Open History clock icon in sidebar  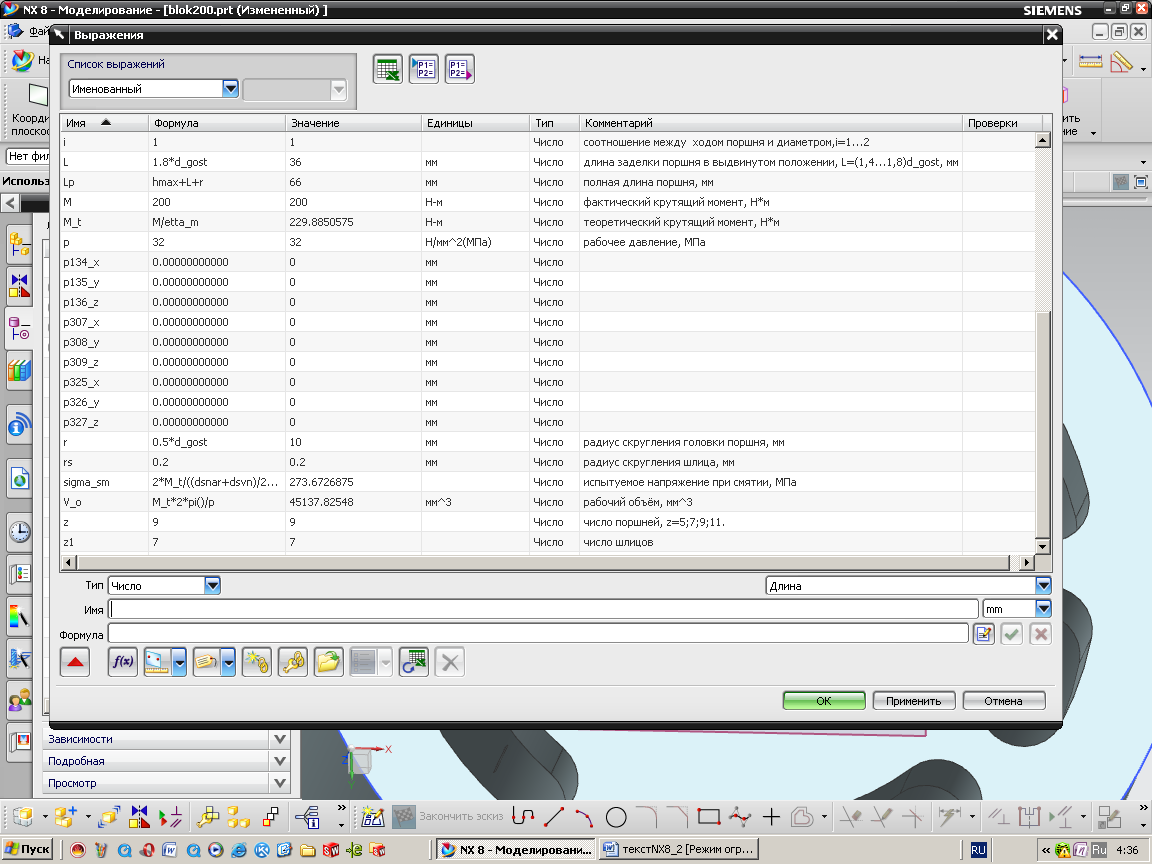tap(20, 532)
